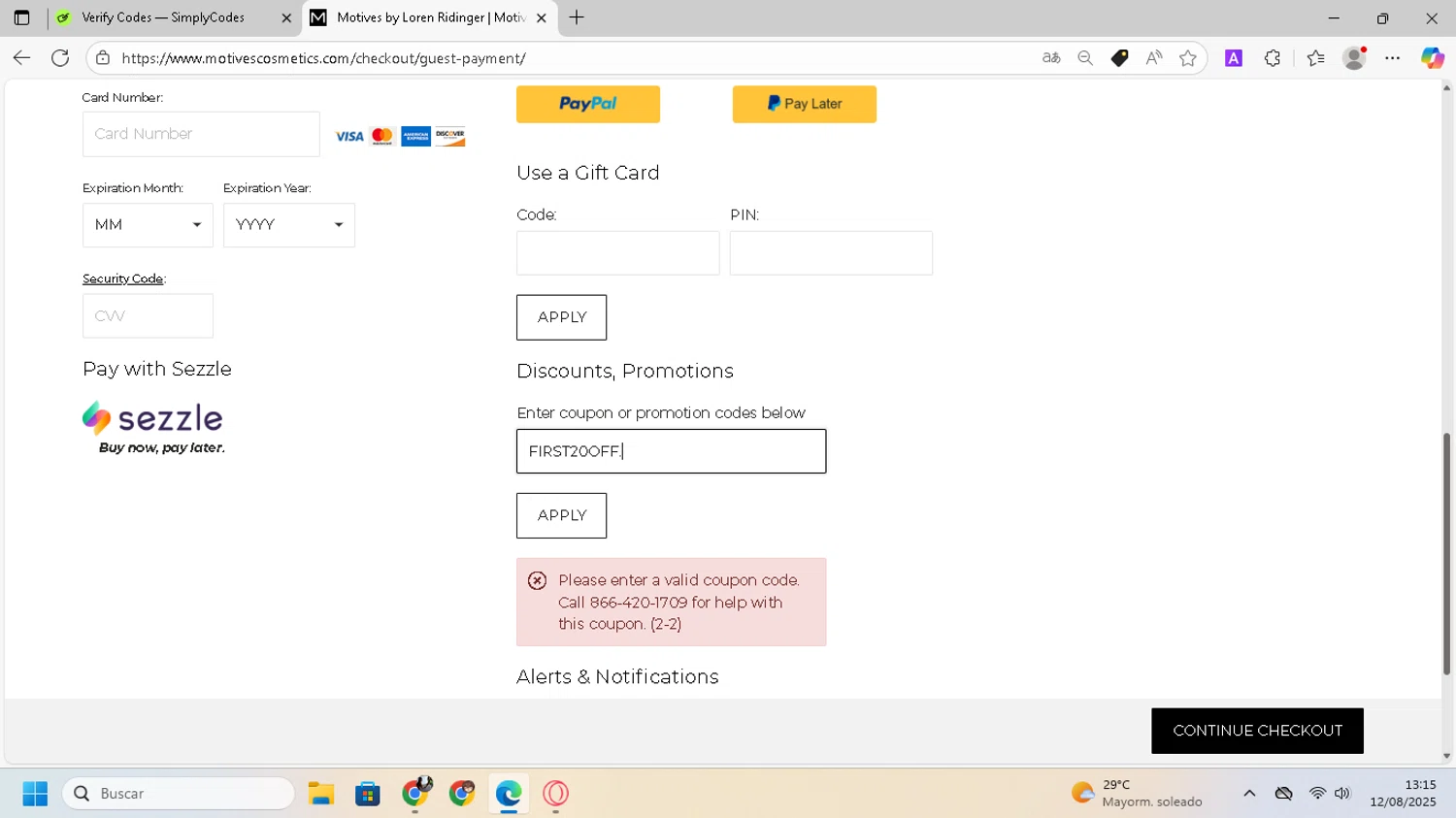
Task: Click the scrollbar down arrow
Action: [1446, 756]
